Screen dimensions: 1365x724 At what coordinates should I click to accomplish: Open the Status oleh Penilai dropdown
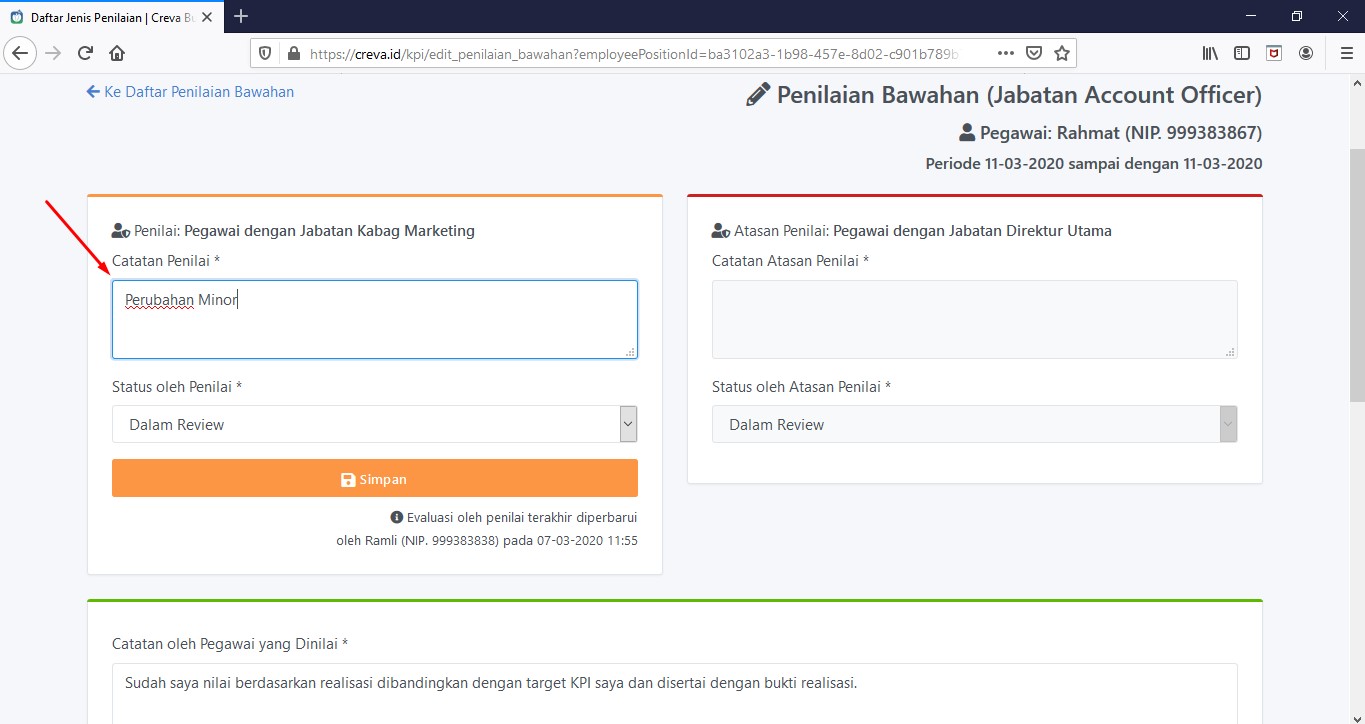pyautogui.click(x=375, y=424)
